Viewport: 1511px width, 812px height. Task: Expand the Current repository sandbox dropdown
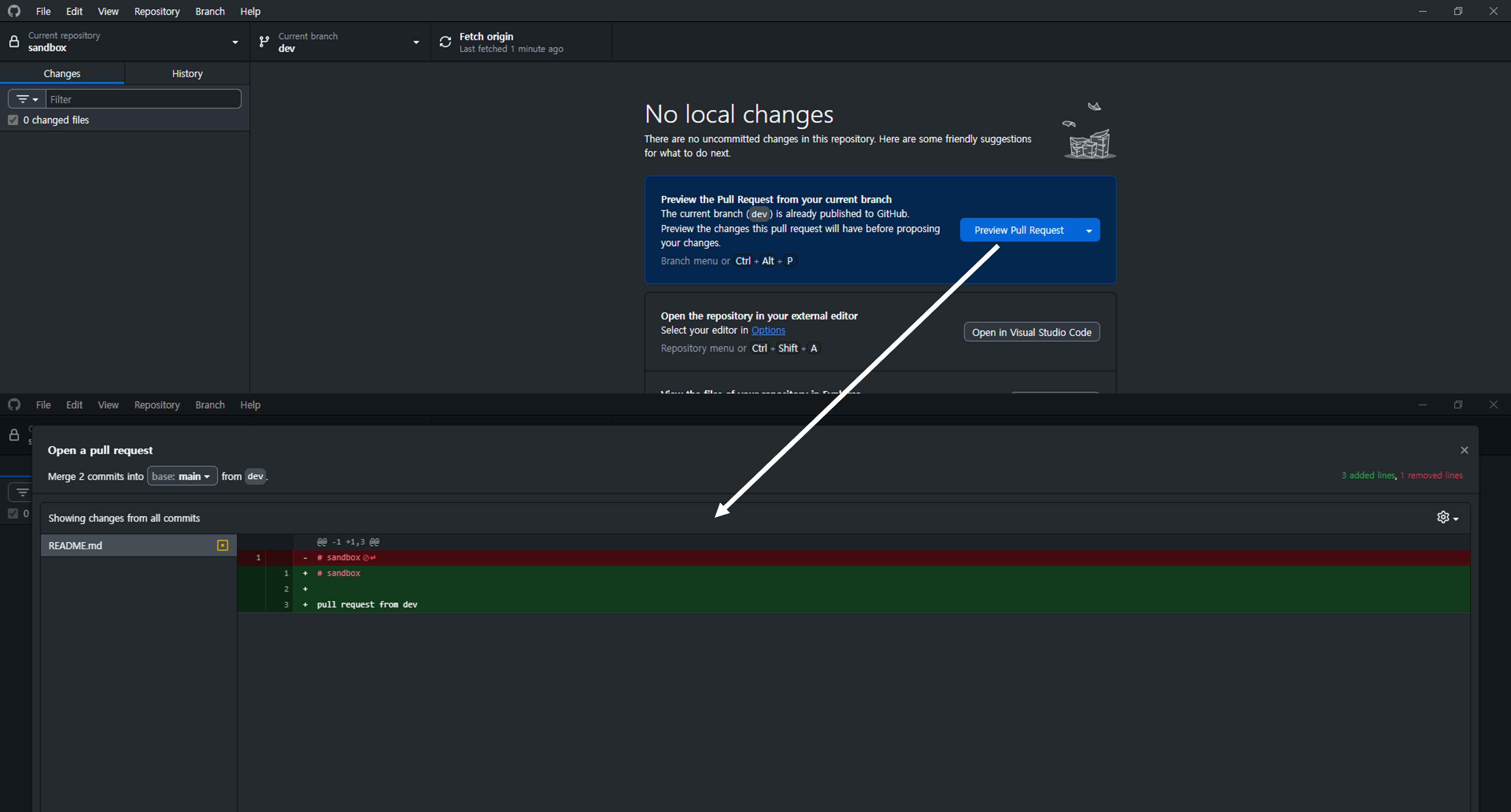(x=235, y=42)
